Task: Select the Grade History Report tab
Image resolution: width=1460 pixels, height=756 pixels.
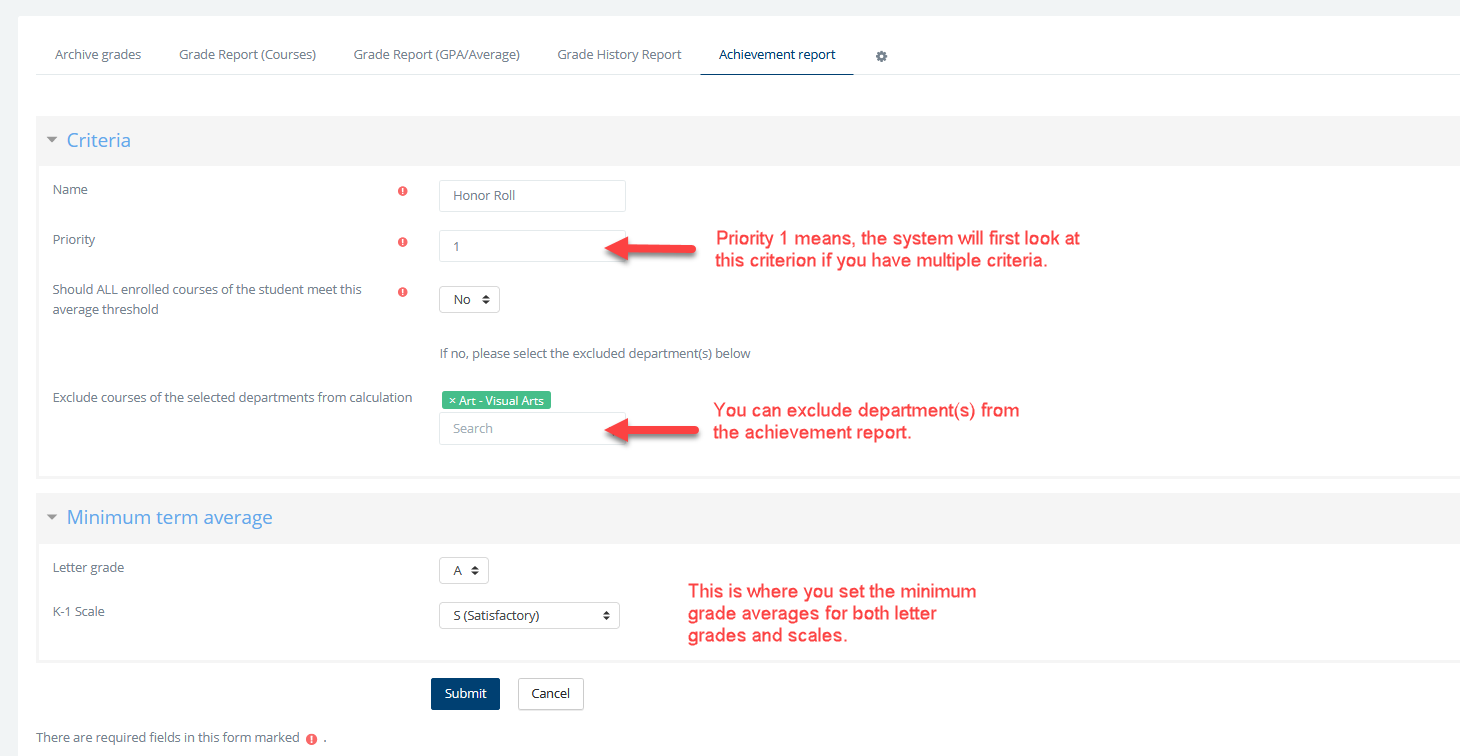Action: pos(619,55)
